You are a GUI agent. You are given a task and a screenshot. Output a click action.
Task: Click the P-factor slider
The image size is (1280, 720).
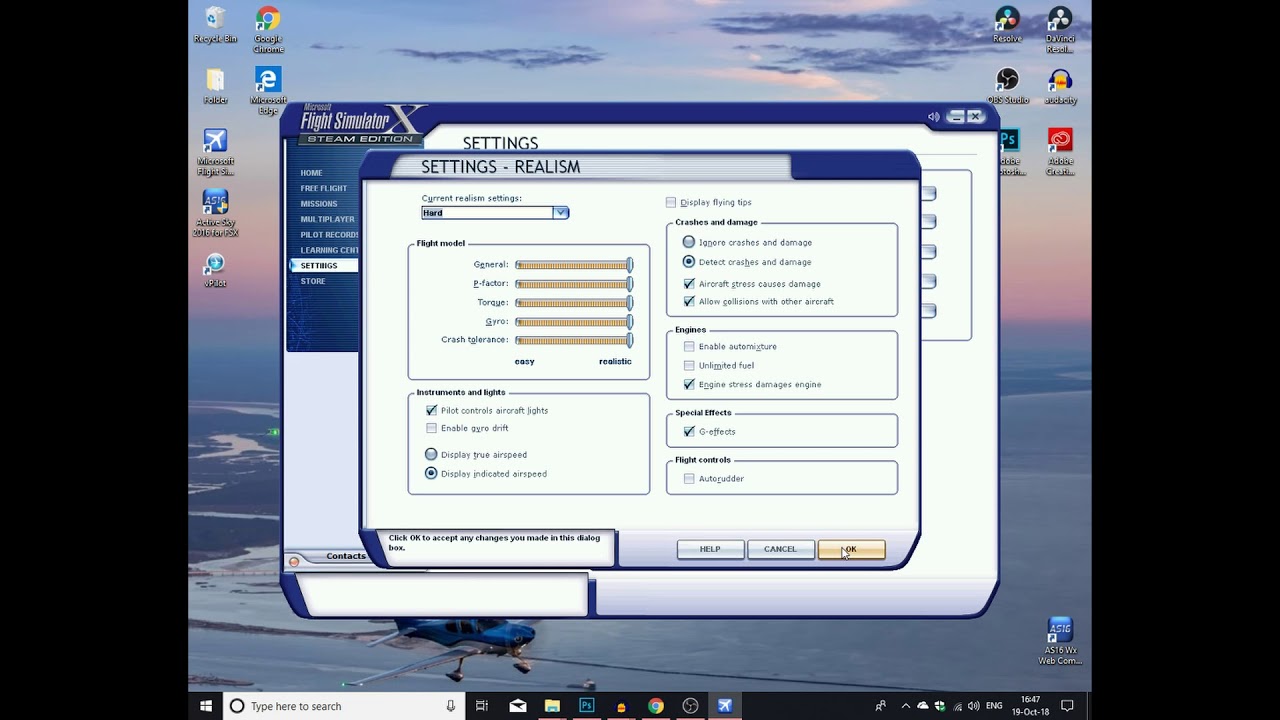click(574, 284)
